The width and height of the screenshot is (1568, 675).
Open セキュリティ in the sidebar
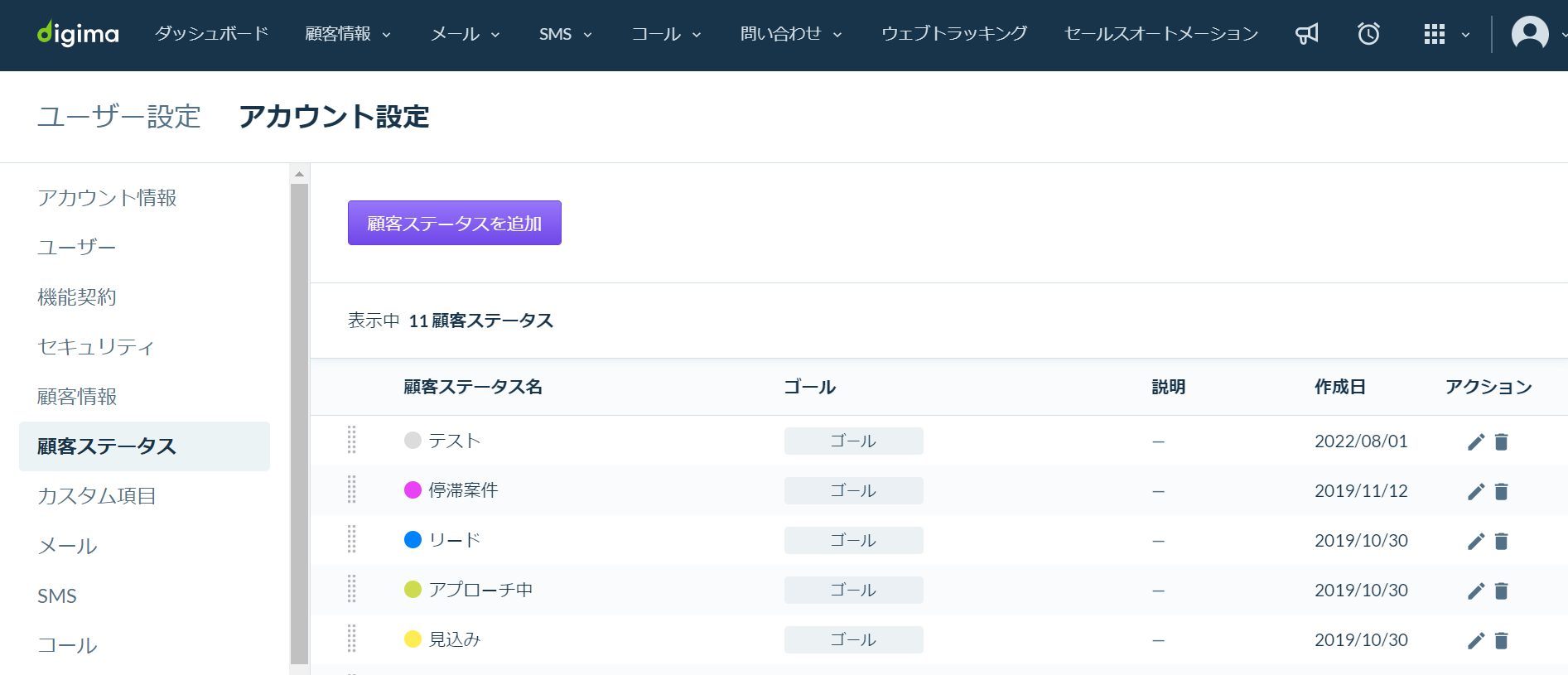click(x=96, y=347)
